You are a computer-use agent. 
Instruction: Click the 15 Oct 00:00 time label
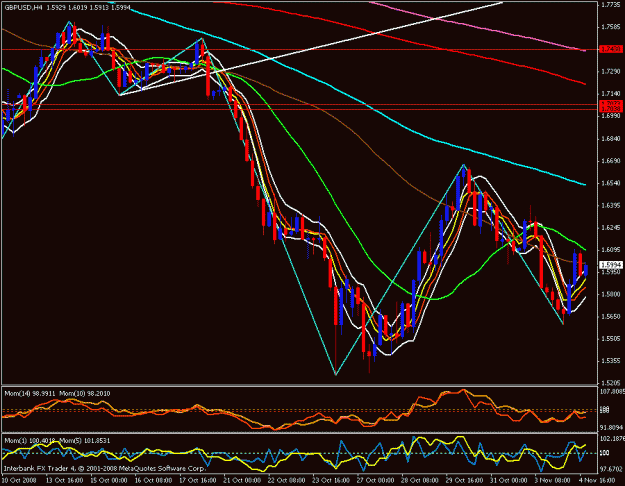click(x=109, y=480)
